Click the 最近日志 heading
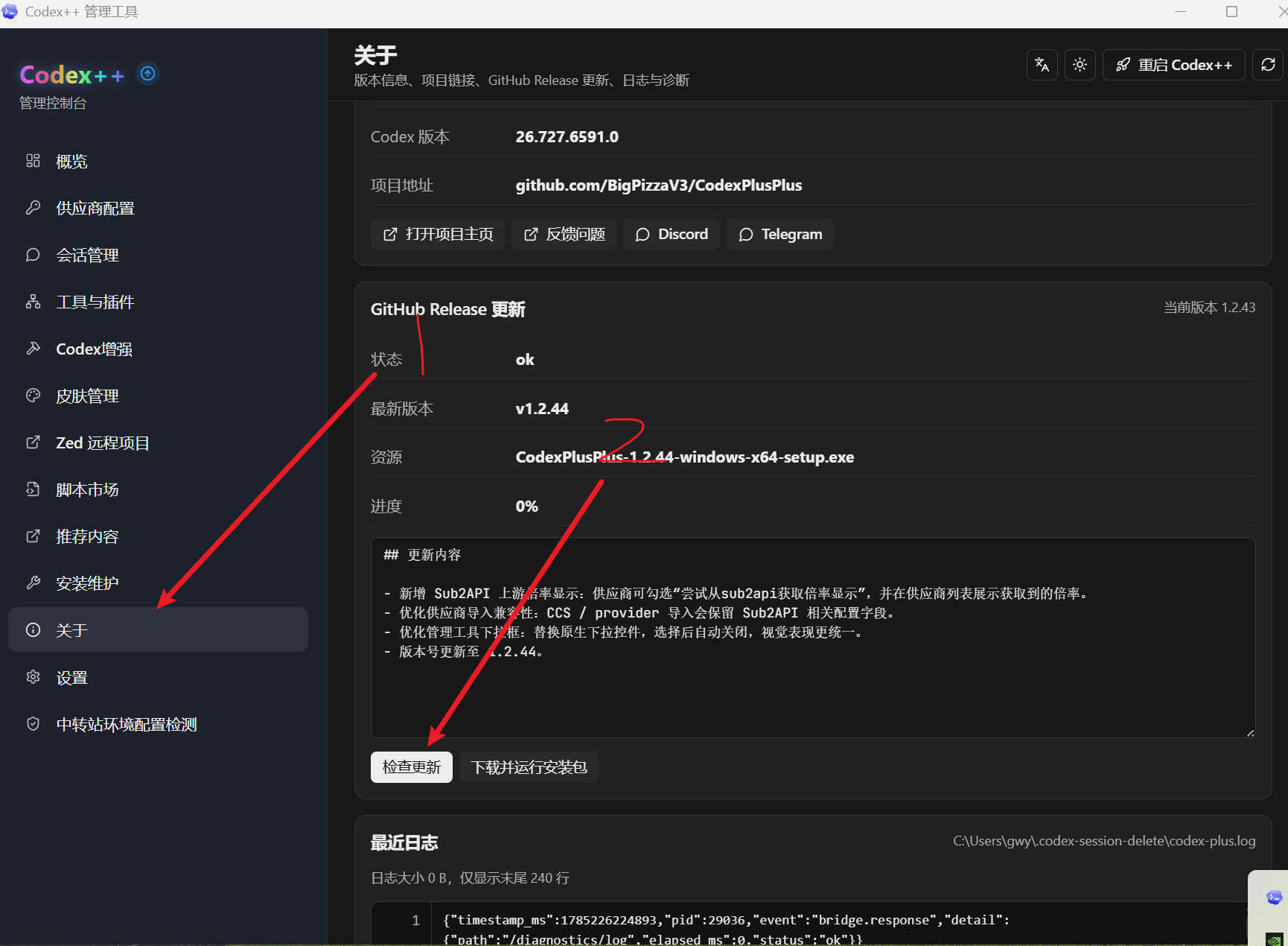Viewport: 1288px width, 946px height. click(x=404, y=842)
